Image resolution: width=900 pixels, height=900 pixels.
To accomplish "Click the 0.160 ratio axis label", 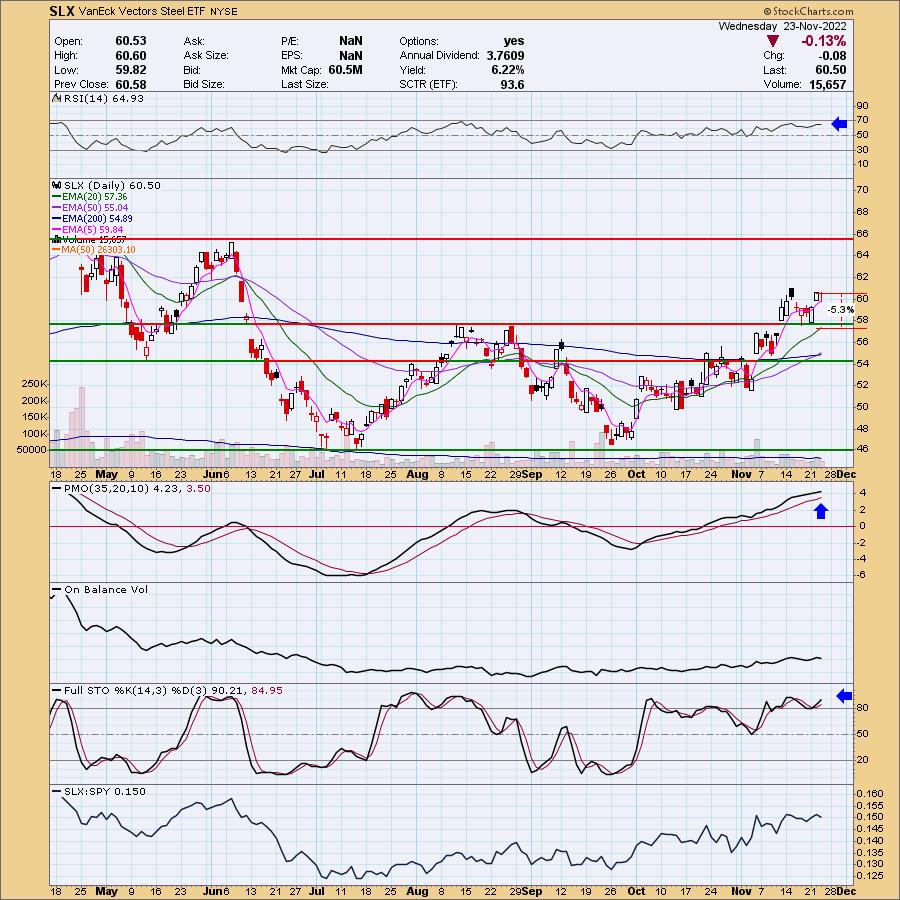I will click(870, 794).
